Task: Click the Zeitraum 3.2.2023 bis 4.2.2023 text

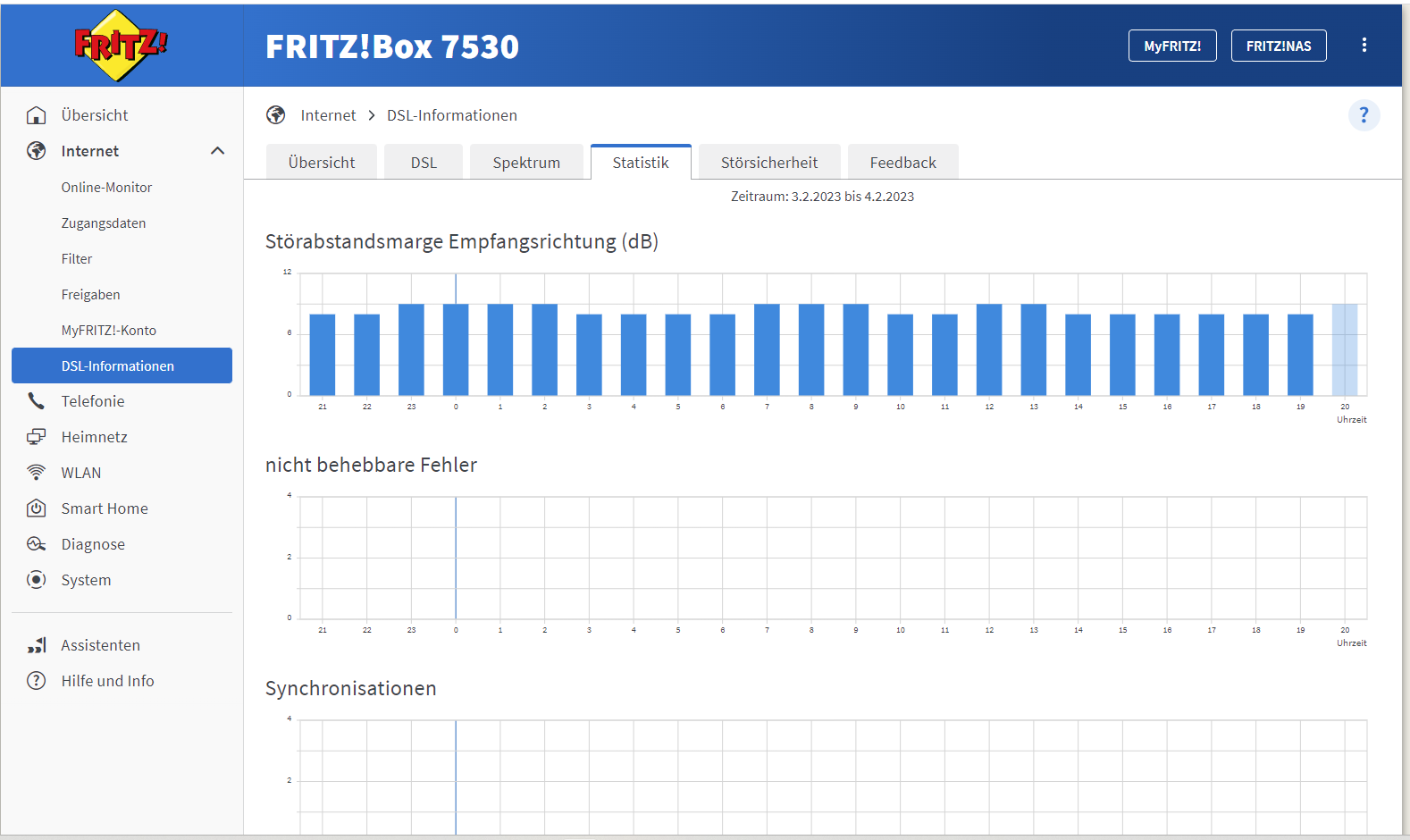Action: point(822,197)
